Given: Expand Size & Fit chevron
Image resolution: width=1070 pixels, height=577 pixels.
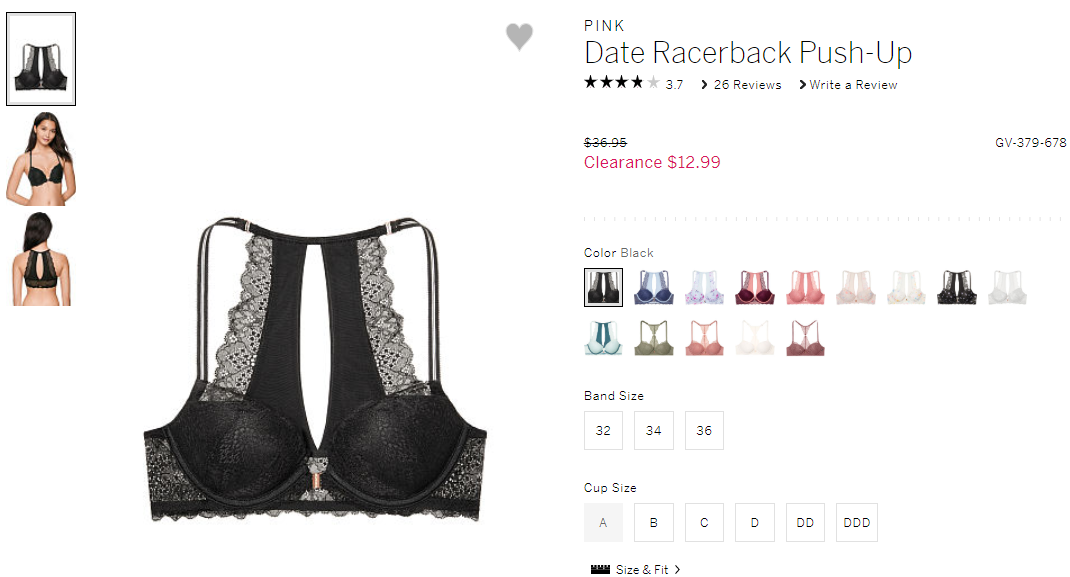Looking at the screenshot, I should [x=677, y=569].
